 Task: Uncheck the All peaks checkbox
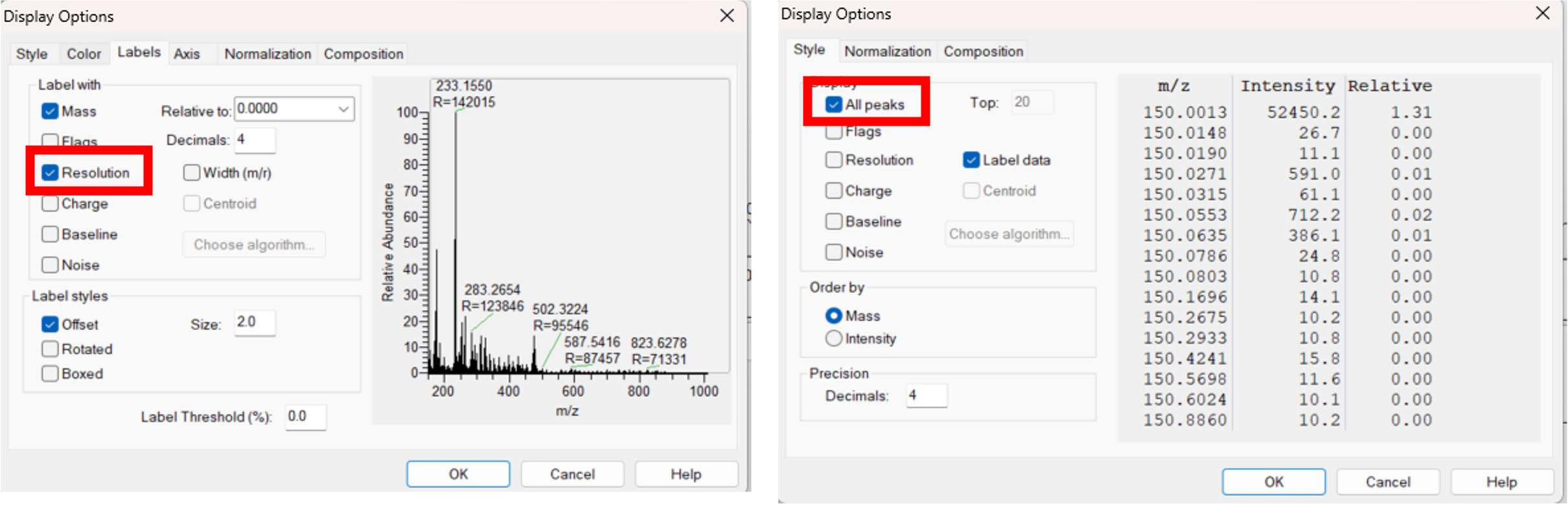tap(834, 105)
